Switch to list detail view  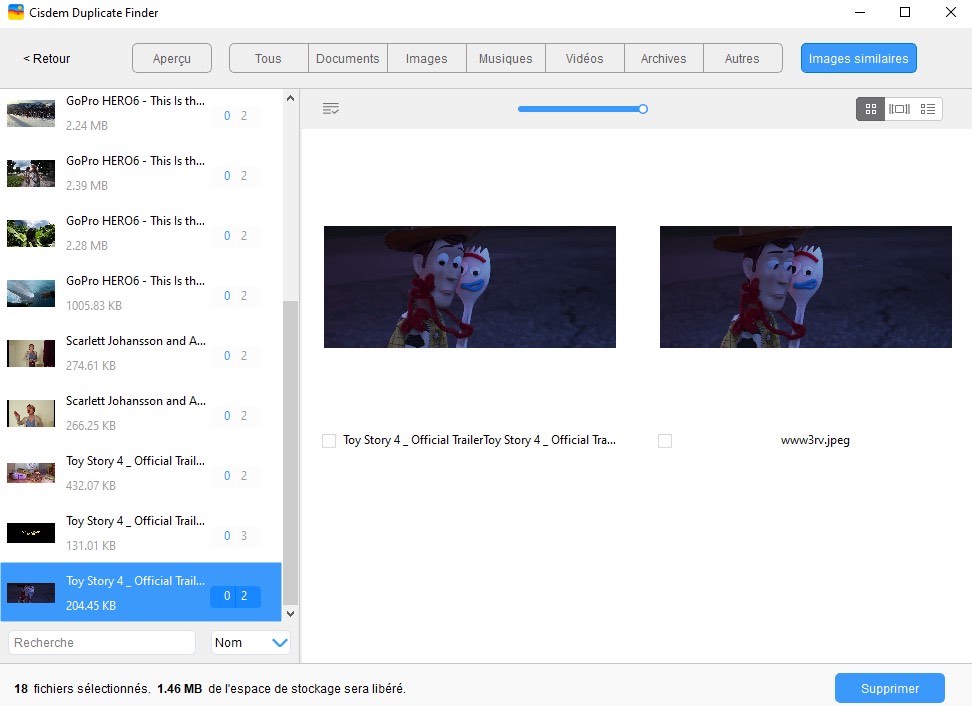[x=927, y=109]
